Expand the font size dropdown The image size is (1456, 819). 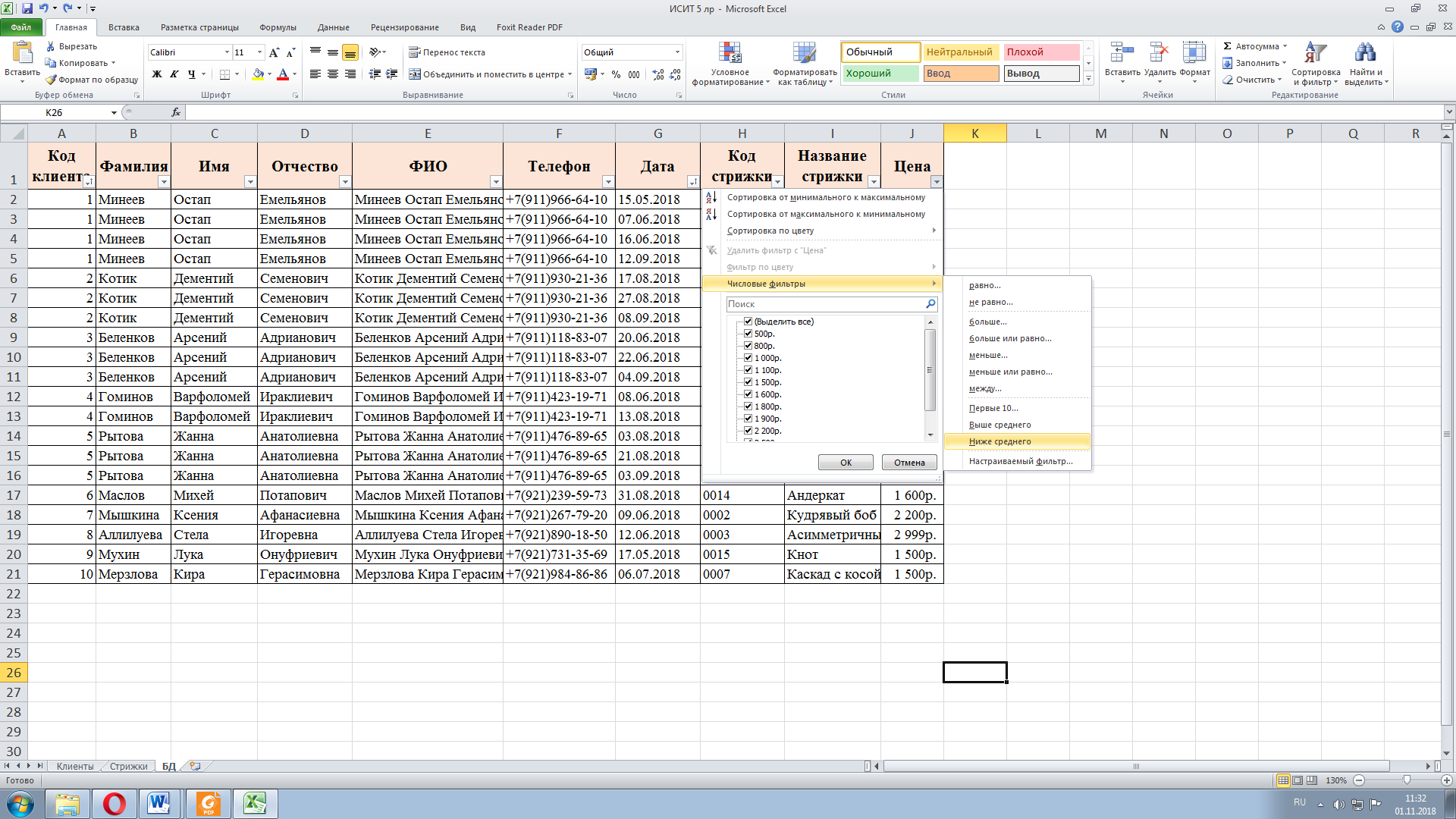pyautogui.click(x=259, y=52)
